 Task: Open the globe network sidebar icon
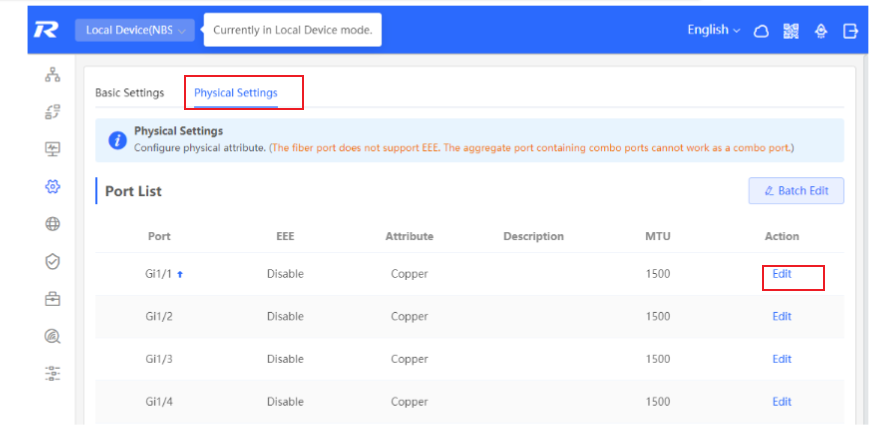52,224
